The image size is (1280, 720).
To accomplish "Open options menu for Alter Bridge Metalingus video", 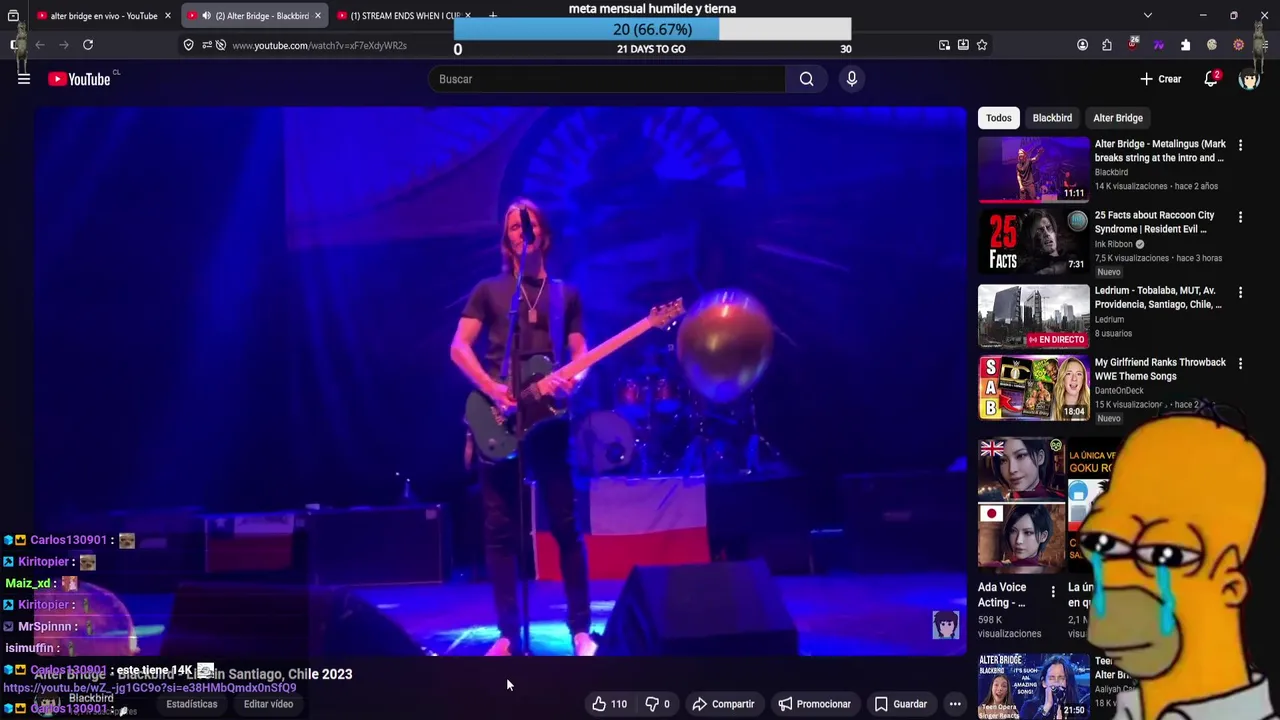I will pyautogui.click(x=1240, y=146).
